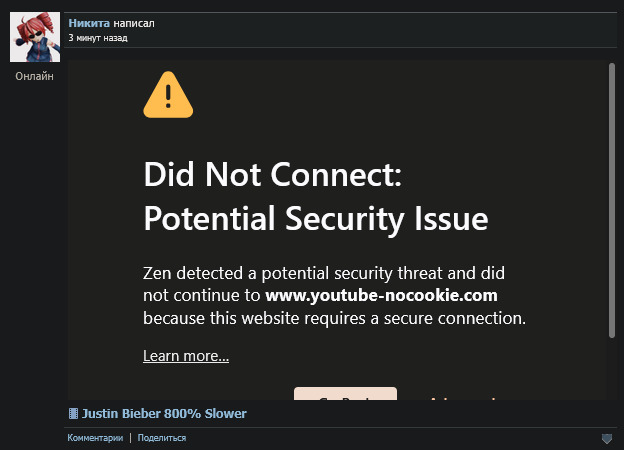The height and width of the screenshot is (450, 624).
Task: Follow the "Learn more..." link
Action: coord(186,356)
